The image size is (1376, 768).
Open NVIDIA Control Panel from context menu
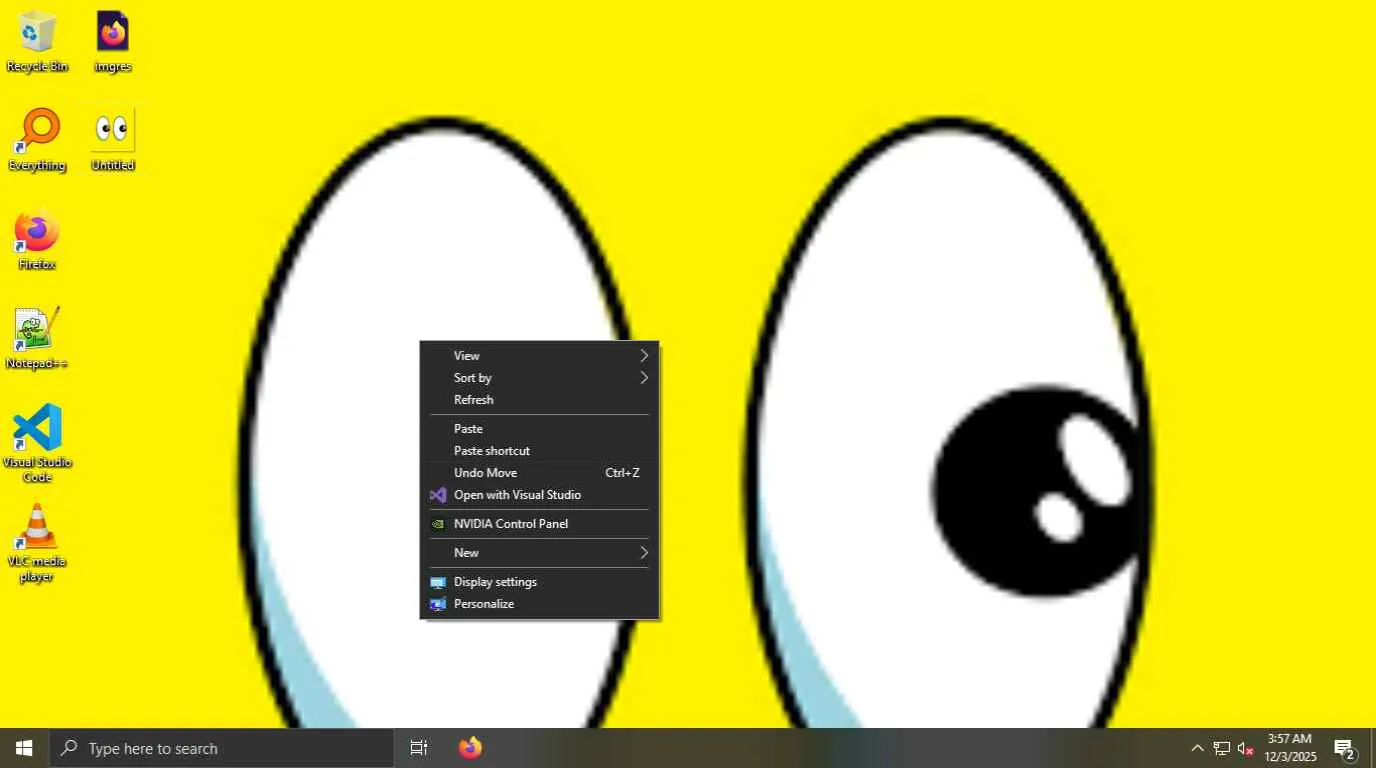point(539,524)
